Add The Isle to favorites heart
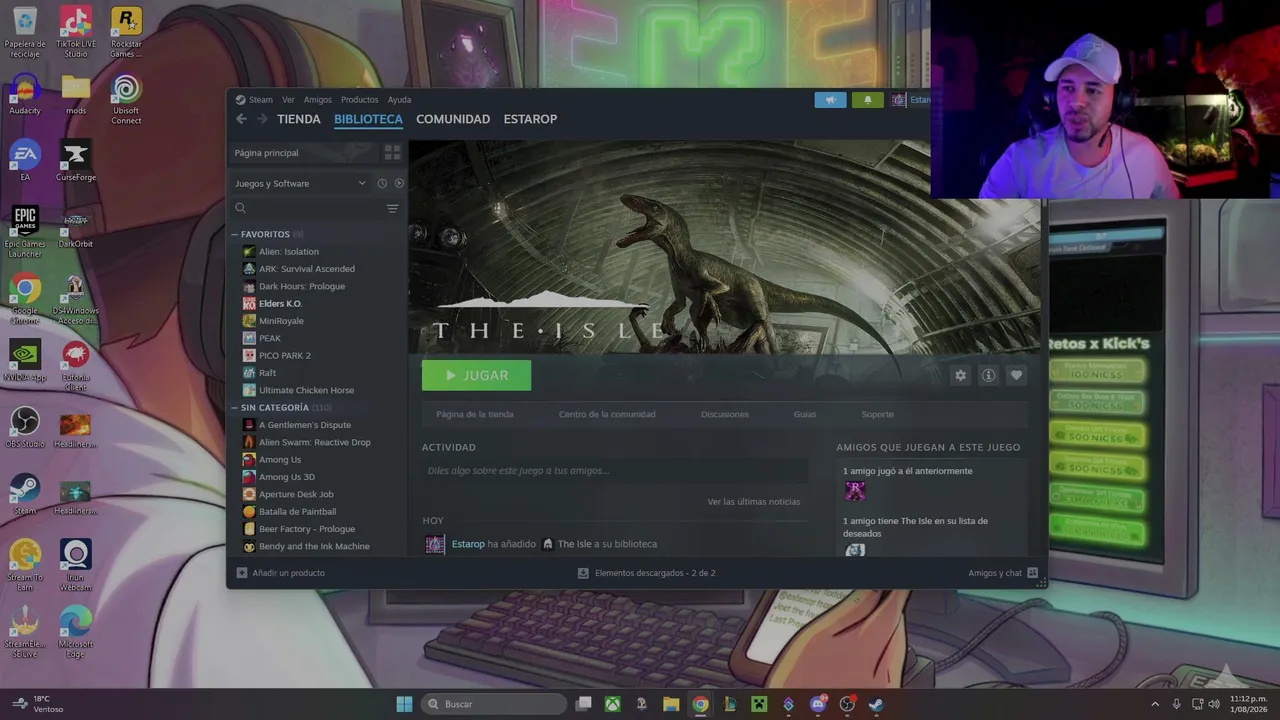 pos(1016,375)
